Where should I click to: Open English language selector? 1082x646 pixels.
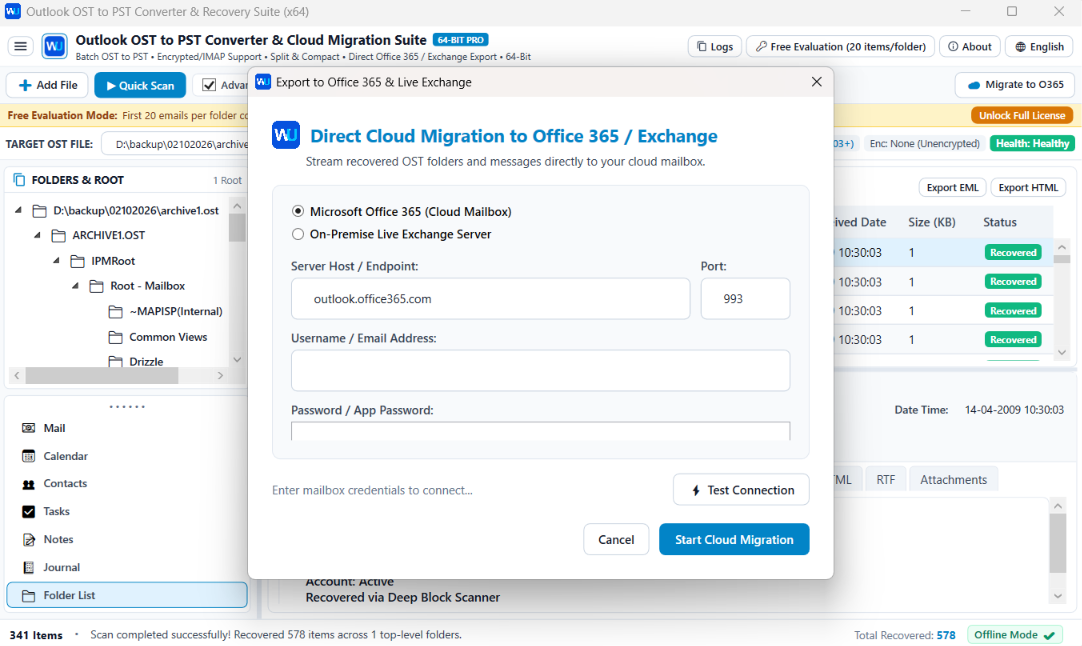point(1039,46)
